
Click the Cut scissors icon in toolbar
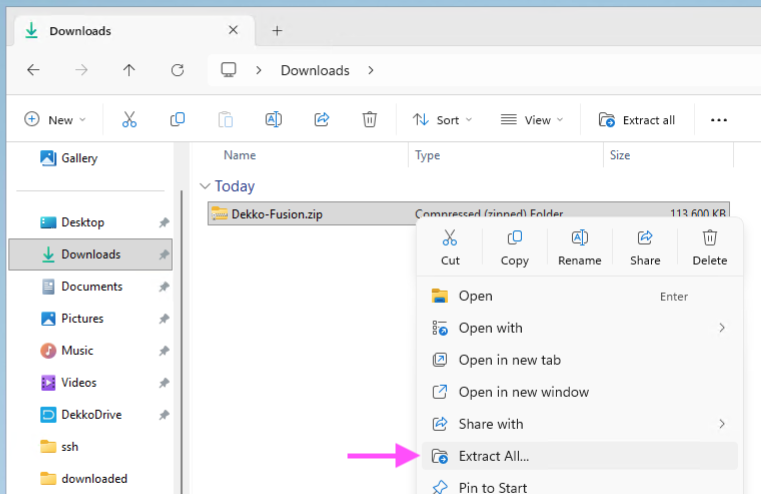129,119
